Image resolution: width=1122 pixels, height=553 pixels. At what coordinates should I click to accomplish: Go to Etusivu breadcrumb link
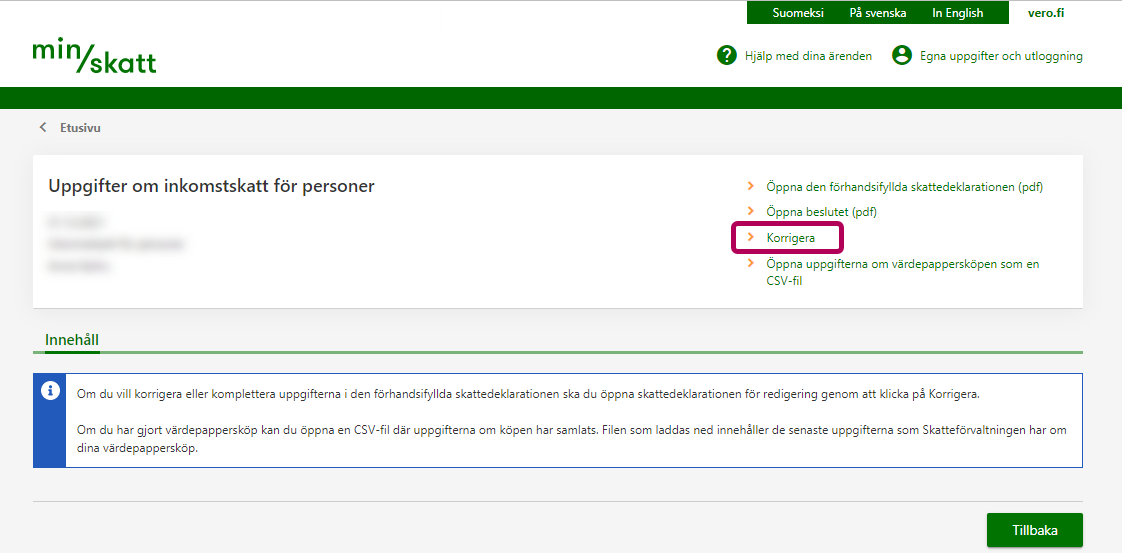(80, 128)
